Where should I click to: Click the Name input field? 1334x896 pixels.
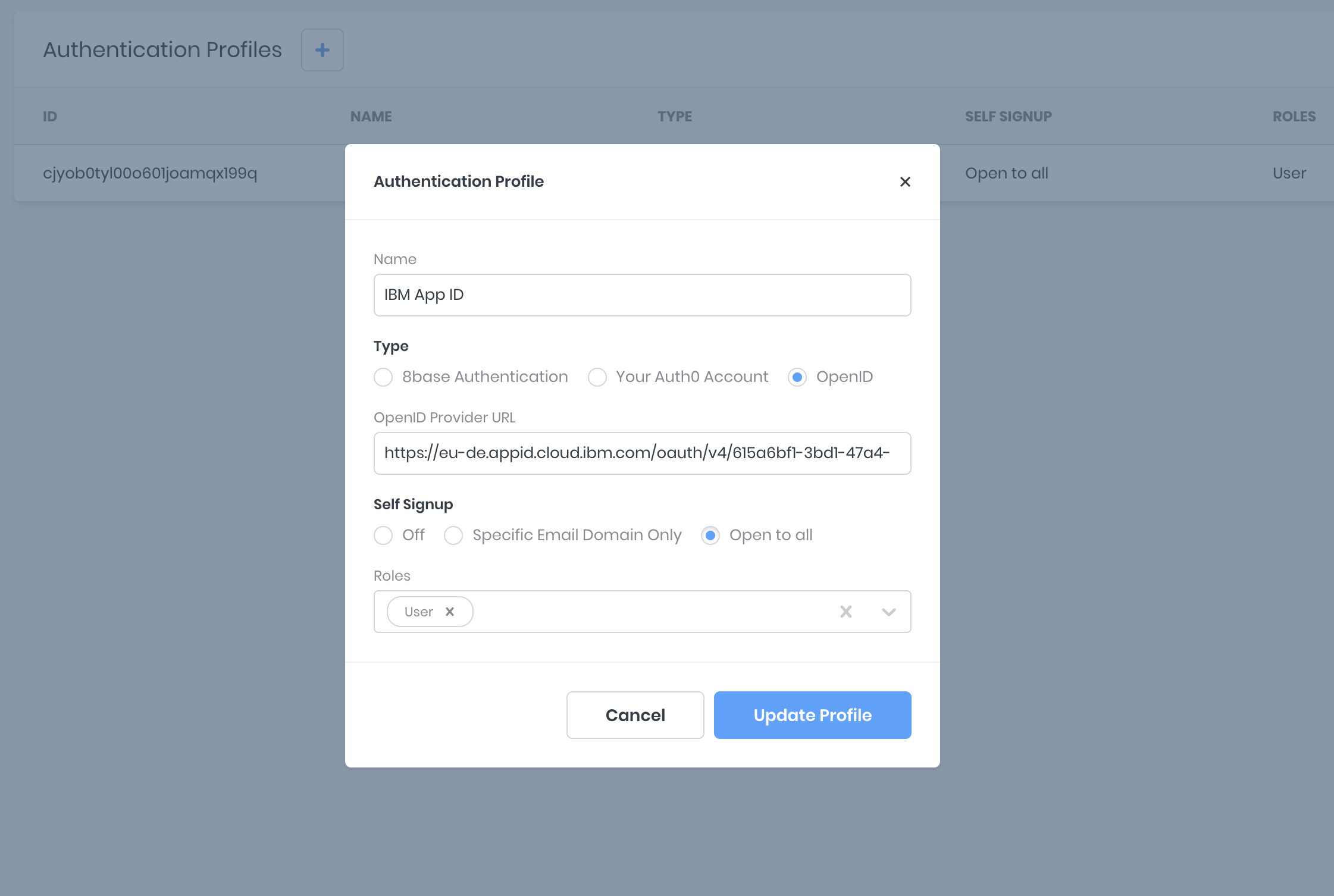tap(642, 295)
